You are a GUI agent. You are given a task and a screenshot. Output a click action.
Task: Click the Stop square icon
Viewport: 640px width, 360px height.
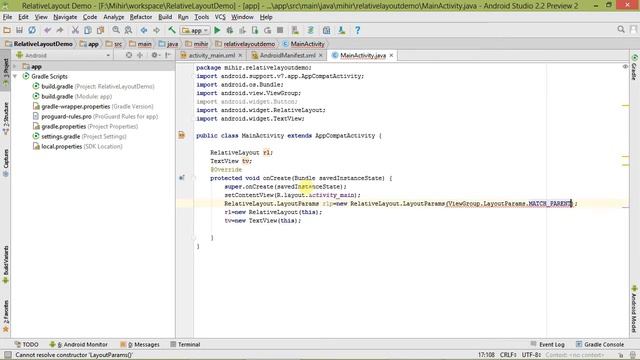[x=280, y=30]
